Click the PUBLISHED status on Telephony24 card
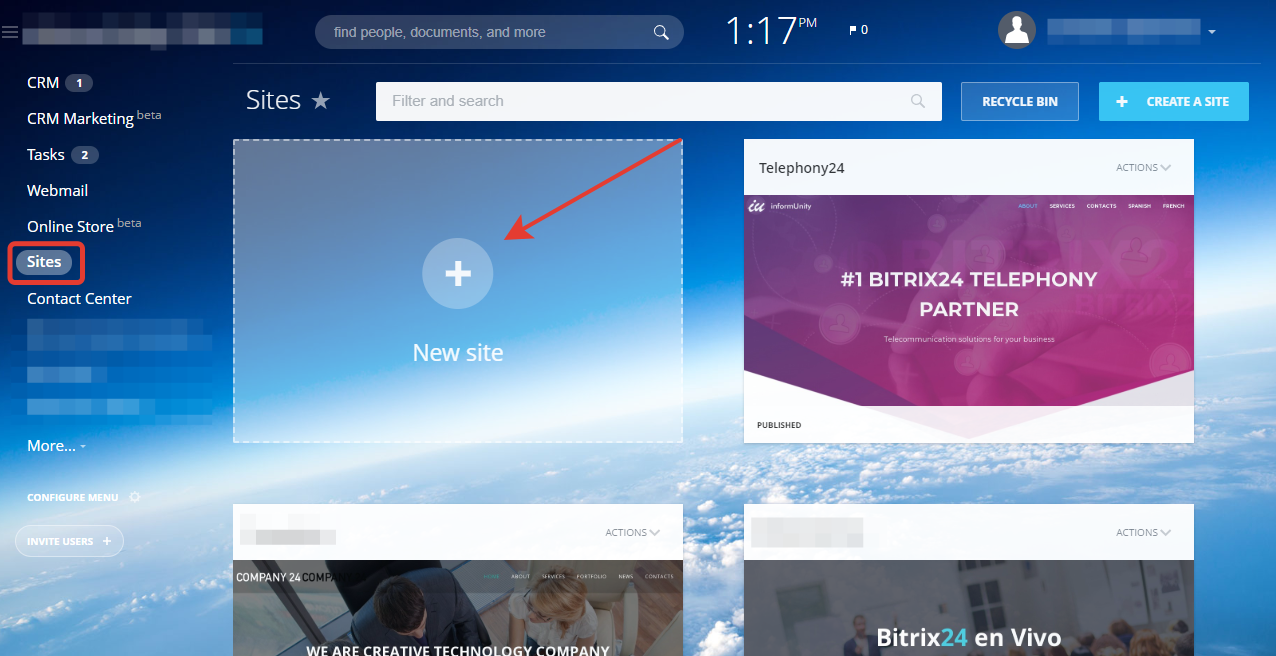 click(779, 425)
